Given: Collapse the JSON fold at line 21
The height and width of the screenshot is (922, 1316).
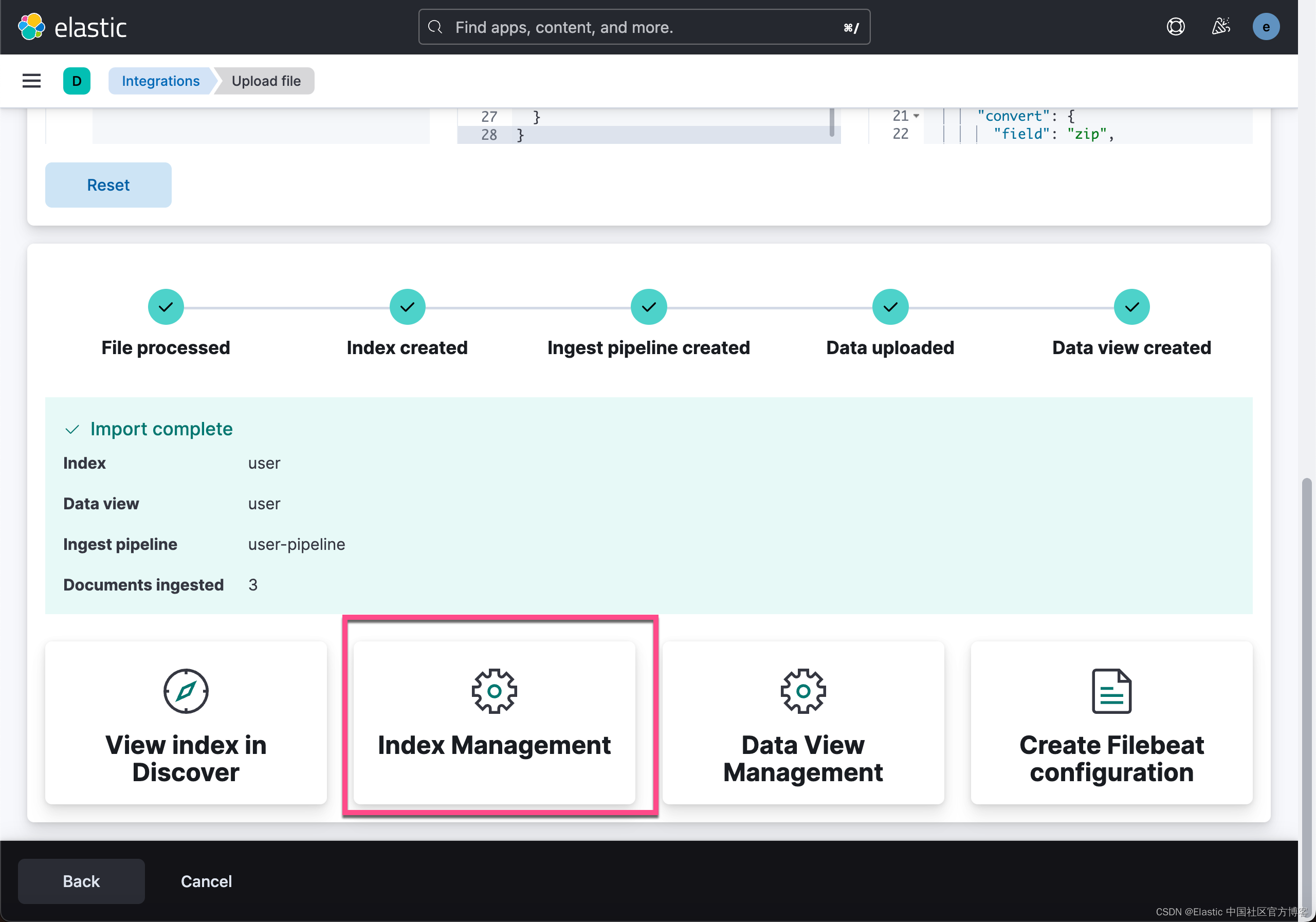Looking at the screenshot, I should click(916, 116).
